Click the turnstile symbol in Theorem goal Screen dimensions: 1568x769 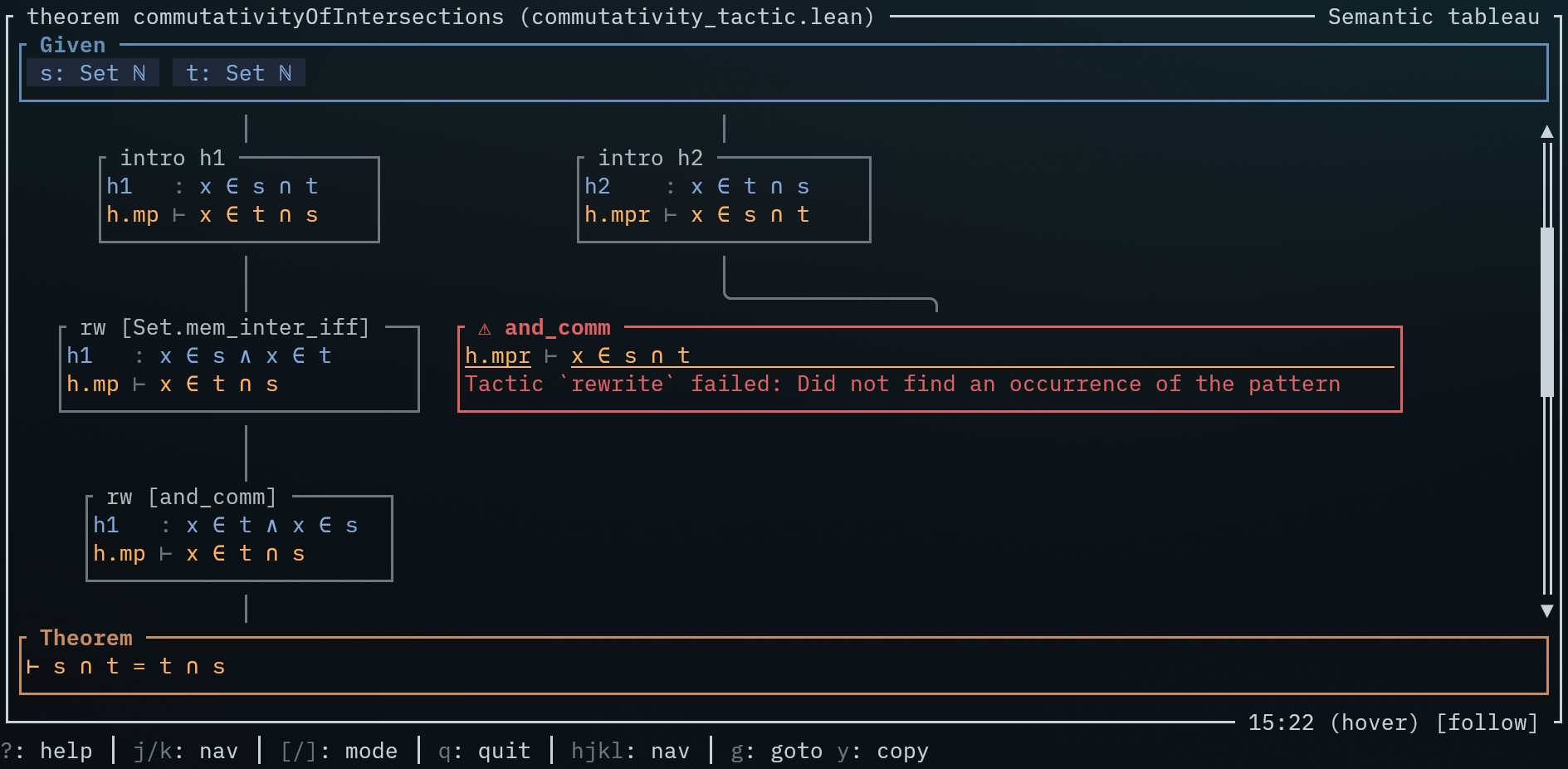coord(33,667)
